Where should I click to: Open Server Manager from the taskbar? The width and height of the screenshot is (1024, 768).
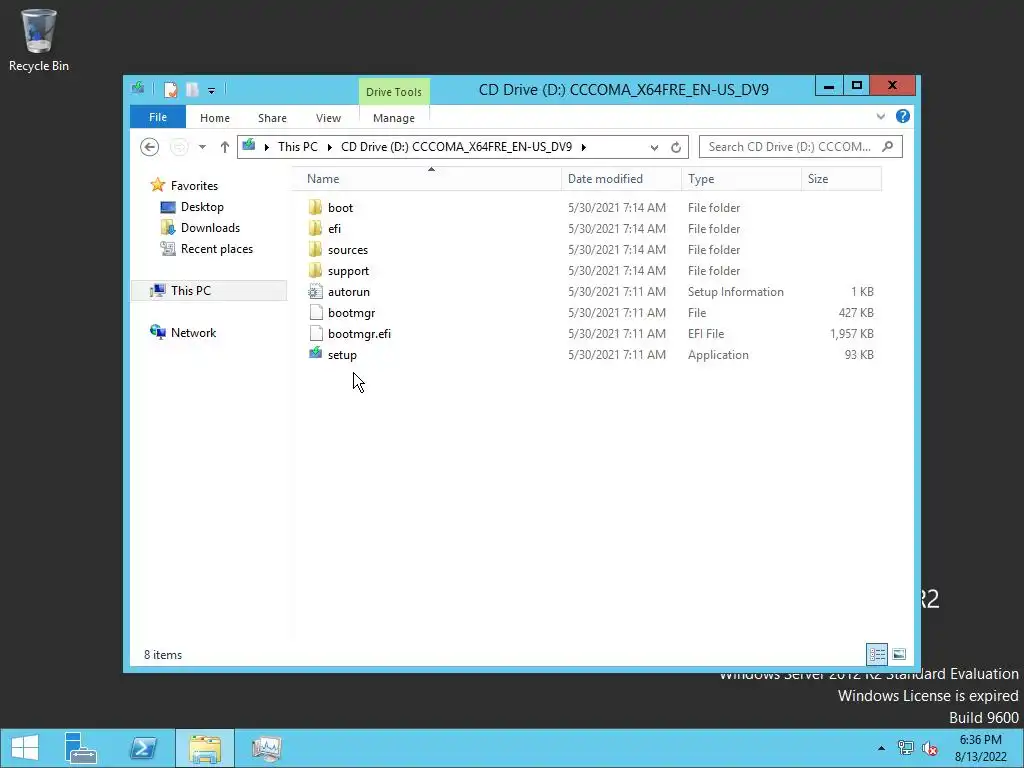click(81, 748)
